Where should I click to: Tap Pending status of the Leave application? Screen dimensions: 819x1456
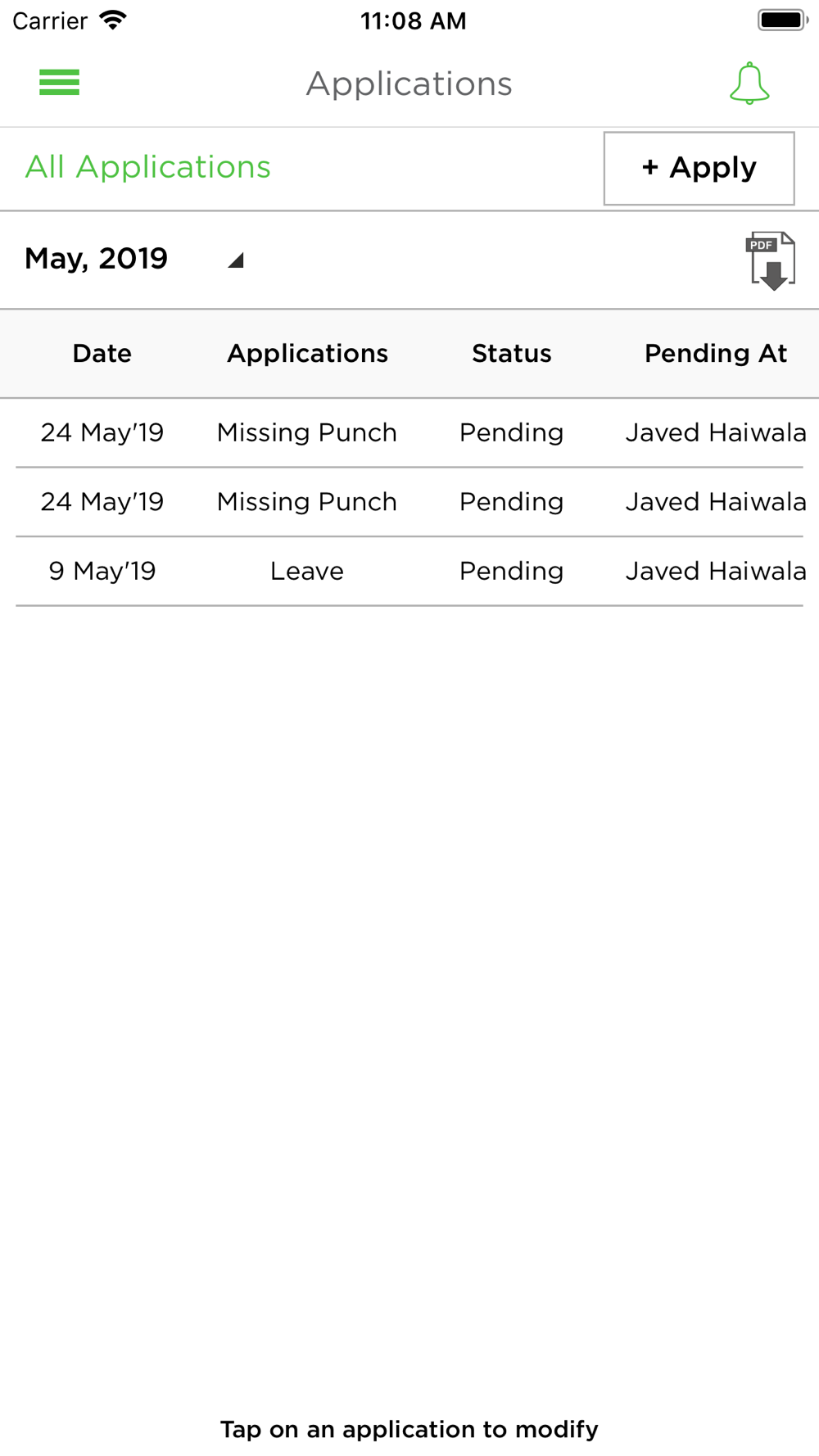click(x=511, y=572)
